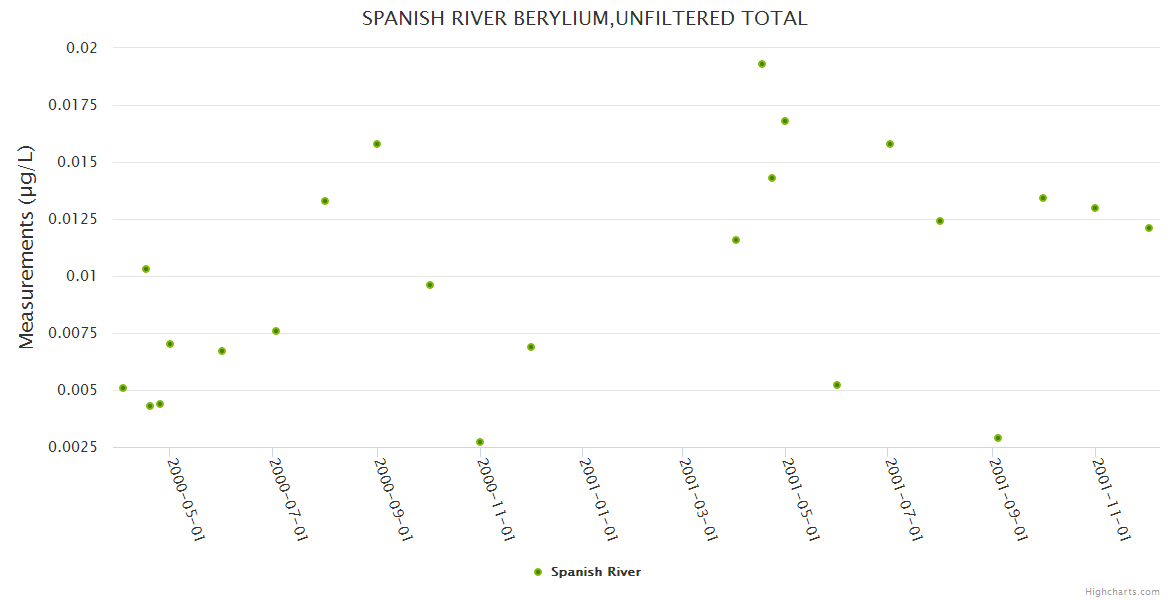Select the data point above 2000-07-01
Screen dimensions: 1170x600
[276, 331]
